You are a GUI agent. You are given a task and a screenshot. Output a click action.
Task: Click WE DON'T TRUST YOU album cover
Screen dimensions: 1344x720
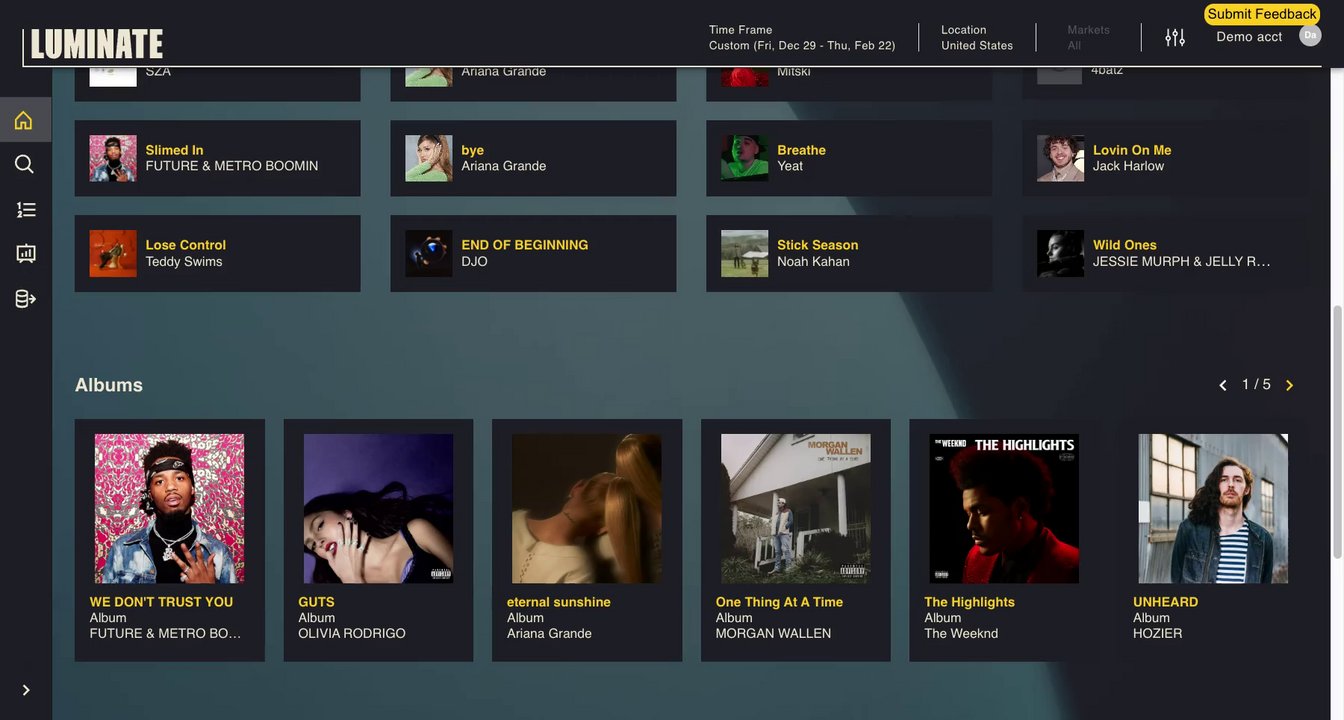pyautogui.click(x=169, y=508)
